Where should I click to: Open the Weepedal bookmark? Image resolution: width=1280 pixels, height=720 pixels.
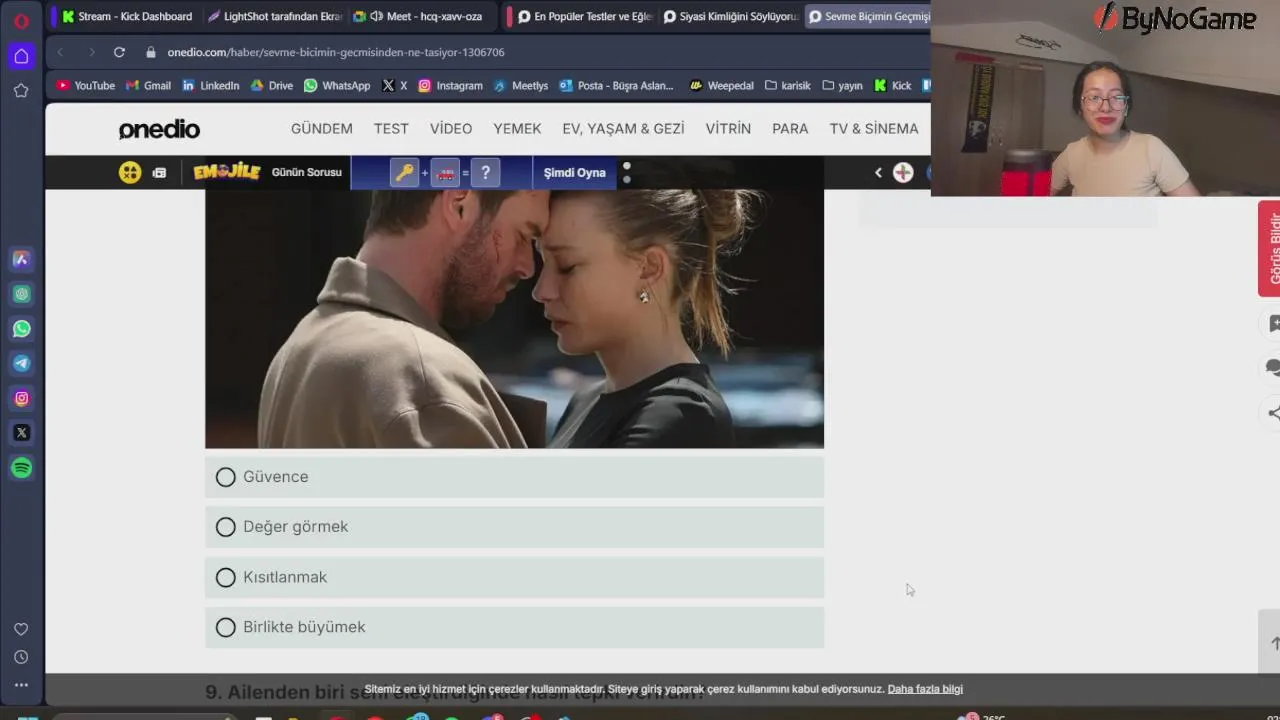(x=722, y=86)
